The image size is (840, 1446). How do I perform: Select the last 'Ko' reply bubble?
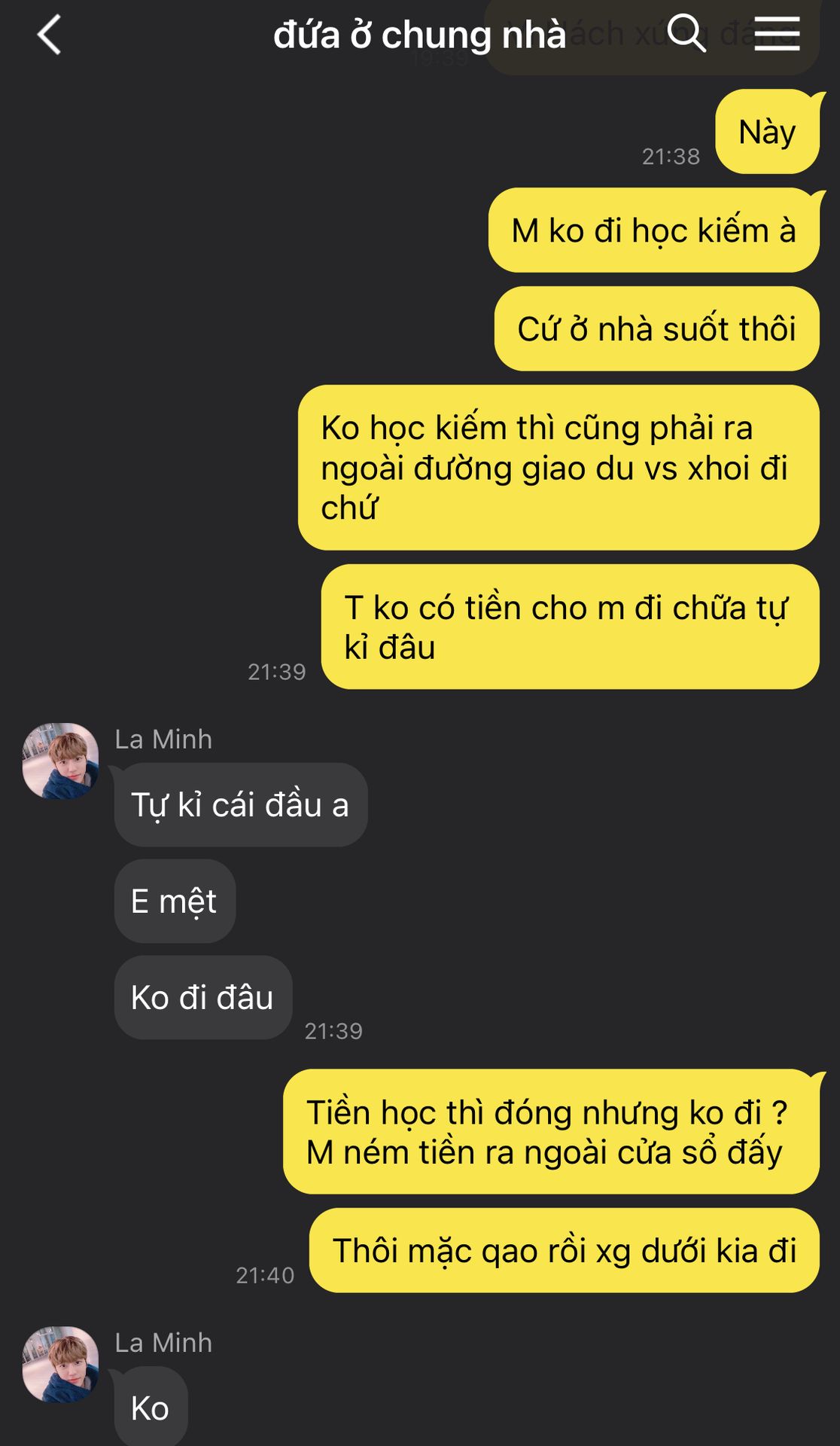pos(151,1407)
